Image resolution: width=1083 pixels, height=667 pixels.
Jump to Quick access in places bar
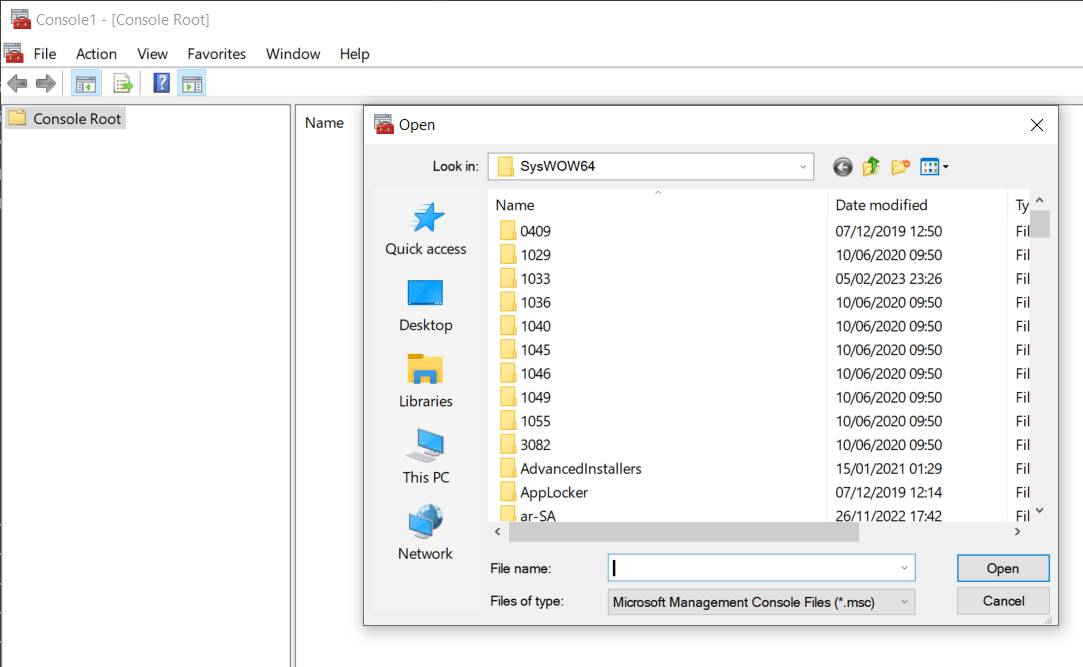click(426, 229)
